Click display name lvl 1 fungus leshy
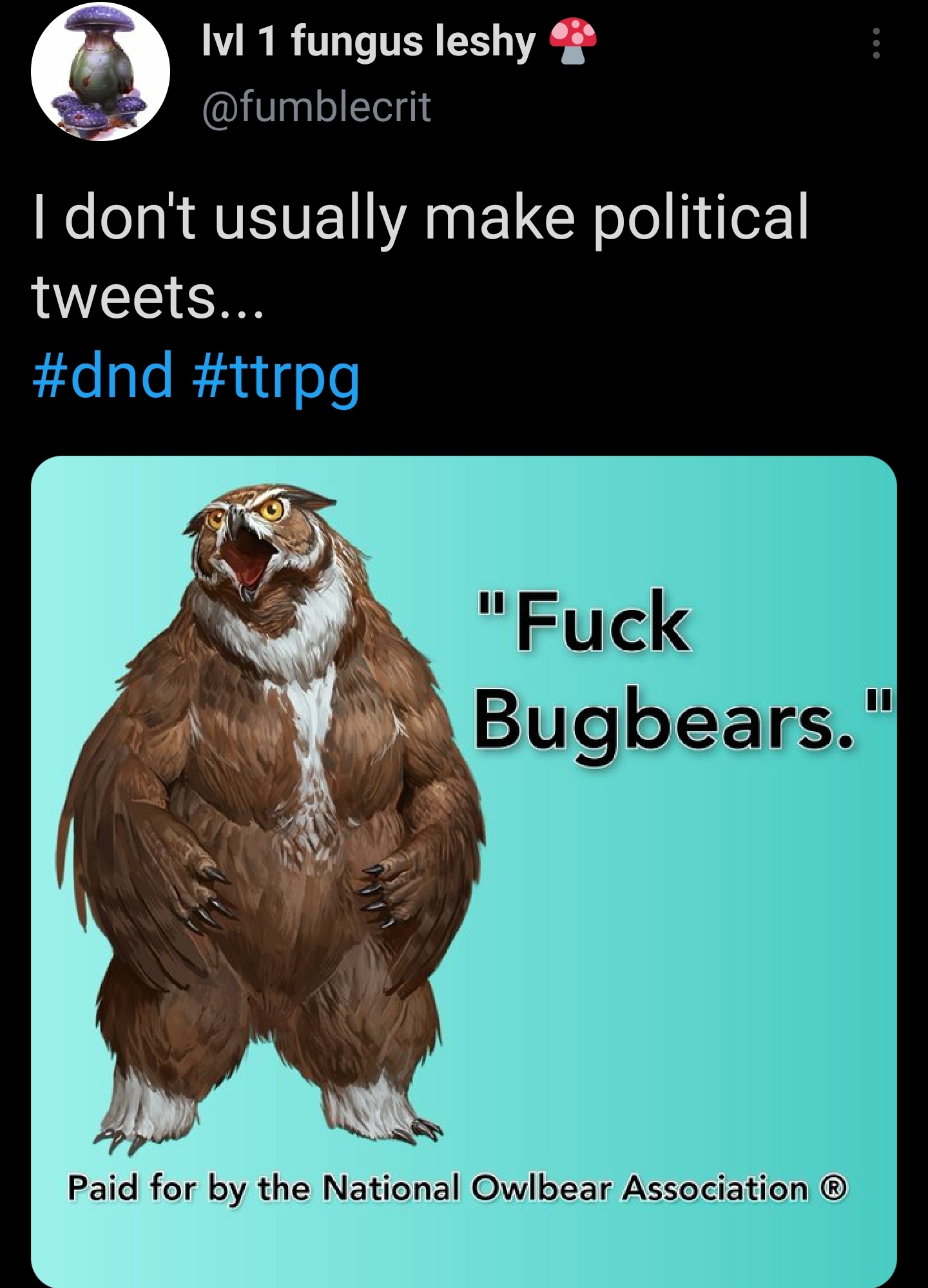 [369, 42]
